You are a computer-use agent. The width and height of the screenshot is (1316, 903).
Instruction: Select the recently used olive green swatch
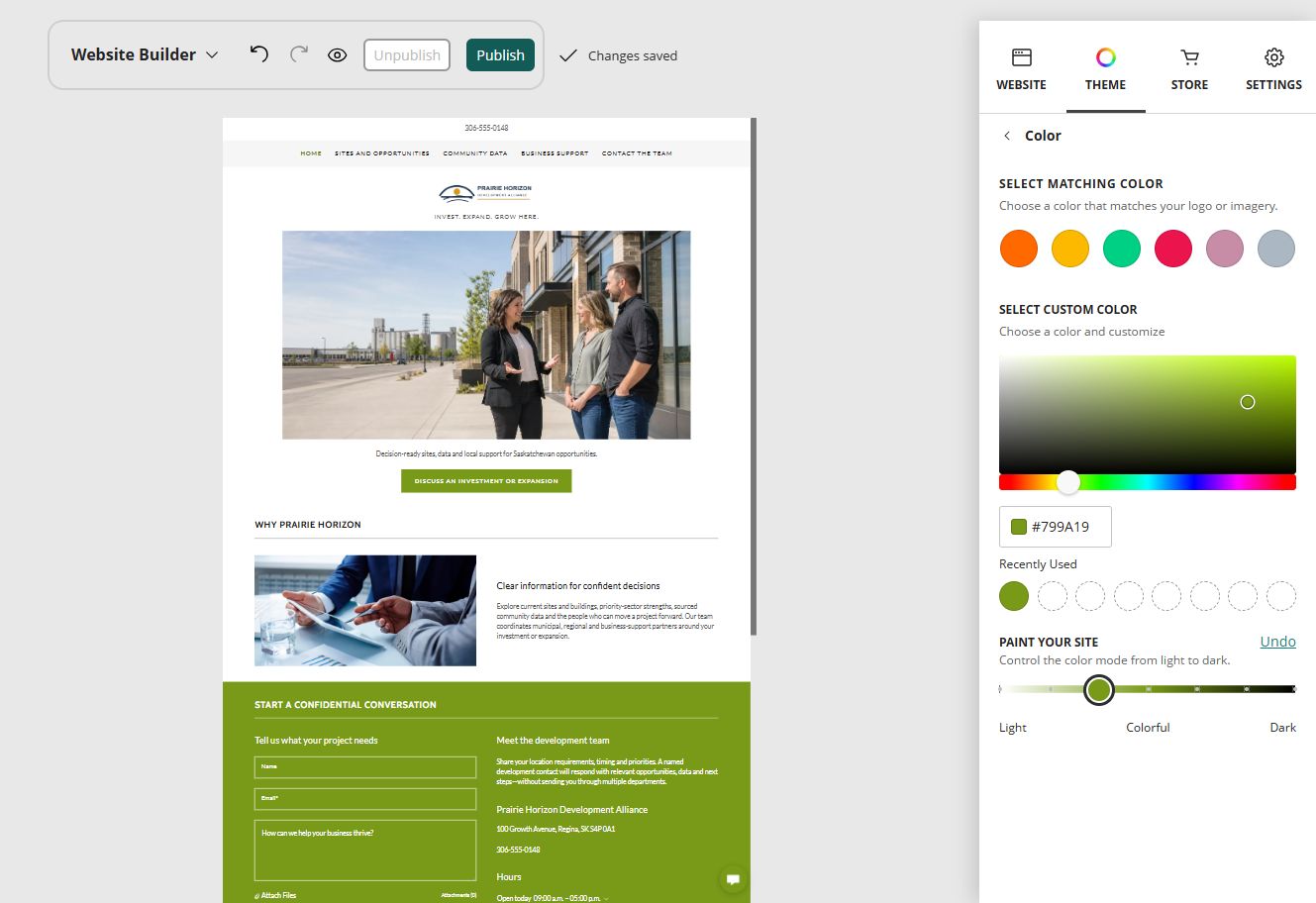tap(1014, 596)
